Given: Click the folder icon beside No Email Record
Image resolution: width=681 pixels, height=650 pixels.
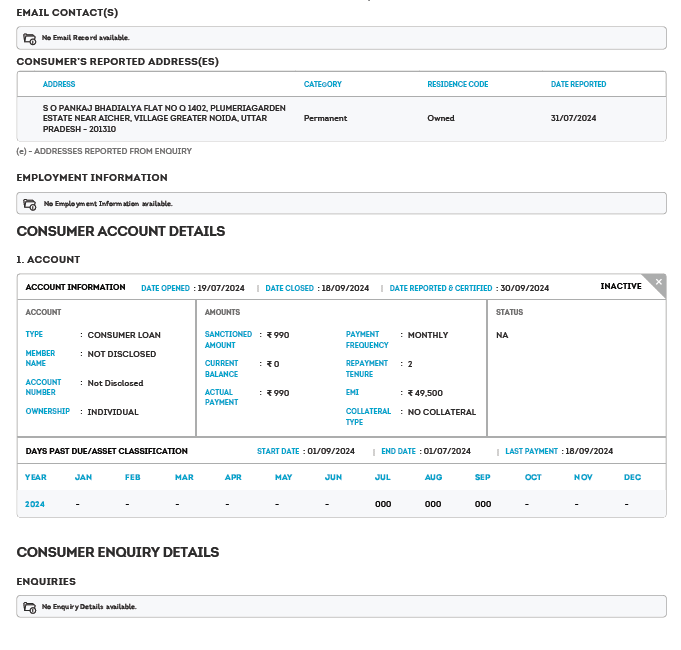Looking at the screenshot, I should (x=30, y=38).
